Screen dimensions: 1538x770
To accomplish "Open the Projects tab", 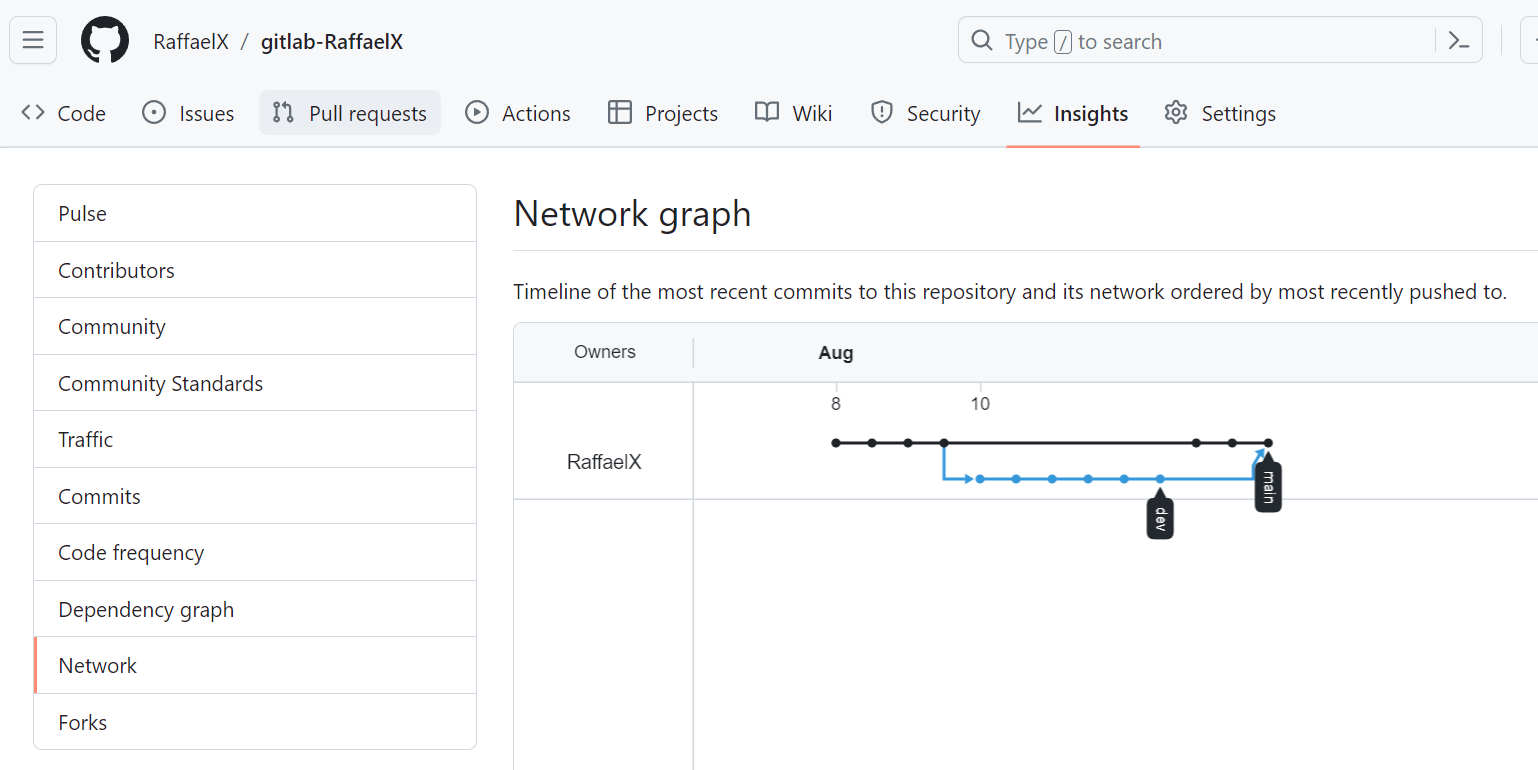I will tap(663, 113).
